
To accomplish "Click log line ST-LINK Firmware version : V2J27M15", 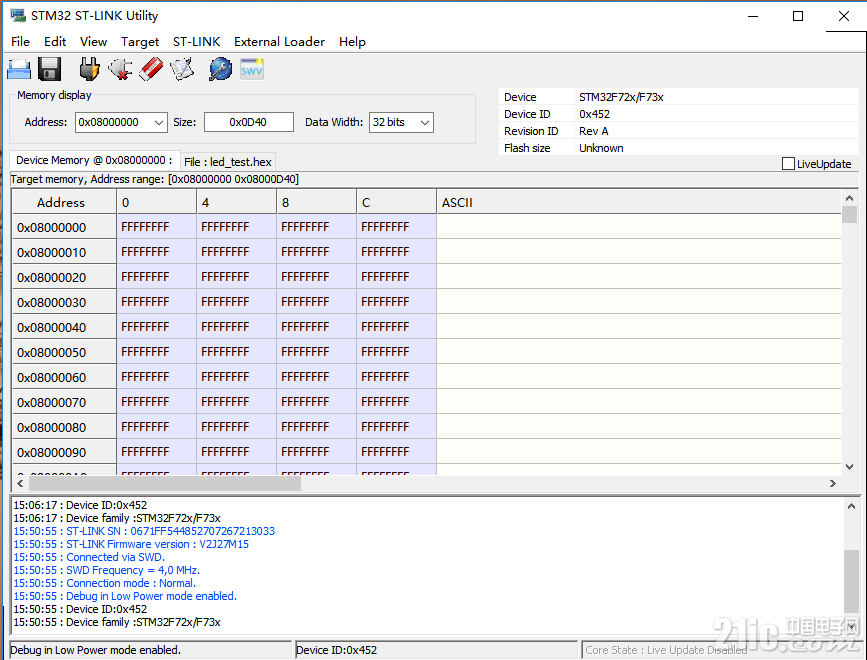I will [131, 544].
